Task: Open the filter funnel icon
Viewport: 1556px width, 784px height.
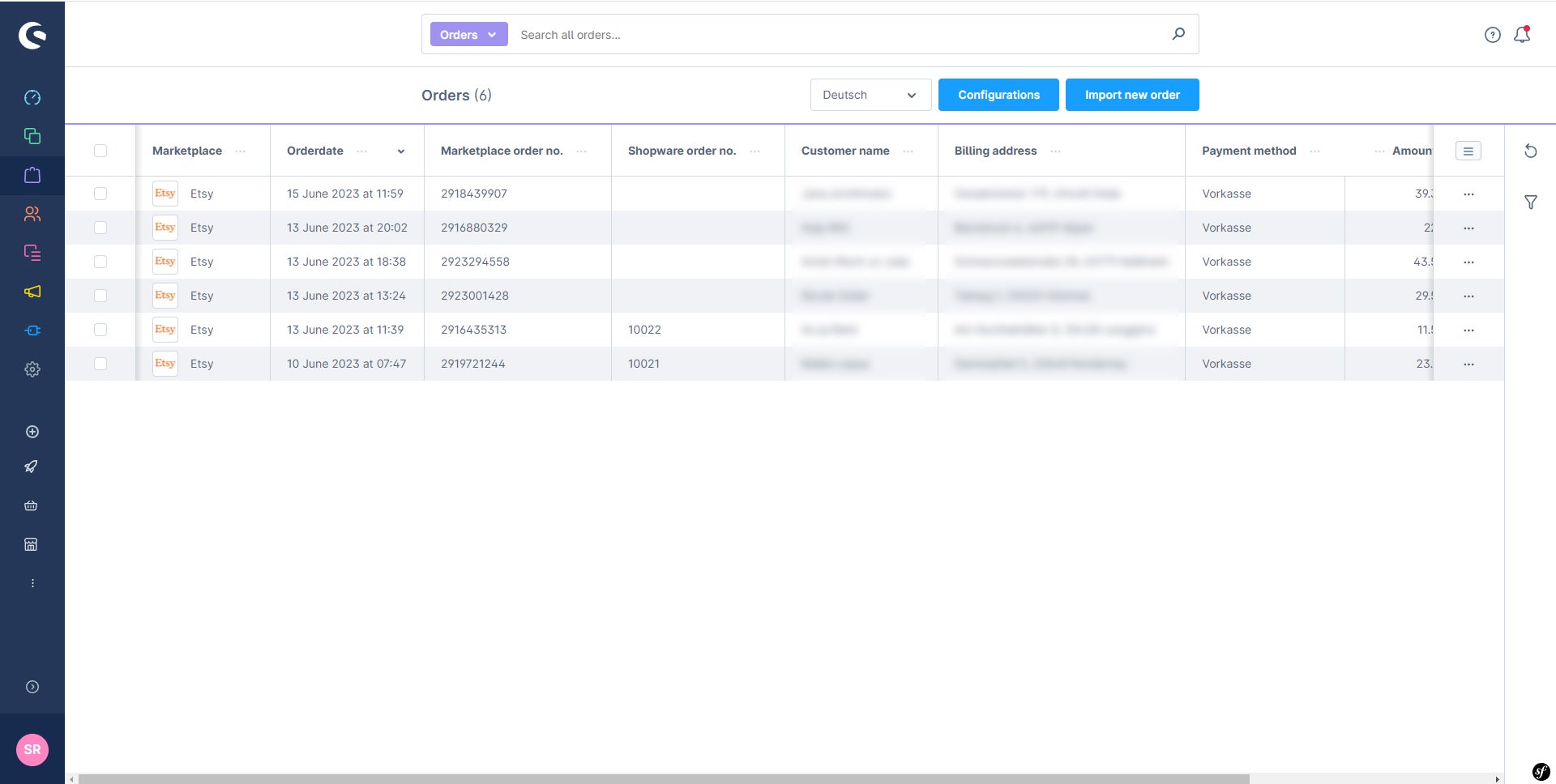Action: [x=1531, y=202]
